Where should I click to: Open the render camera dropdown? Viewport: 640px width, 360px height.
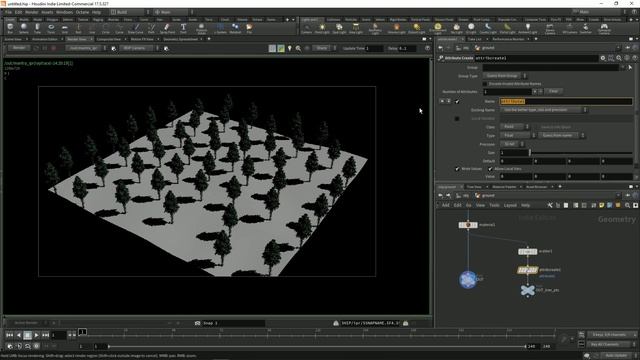[138, 48]
